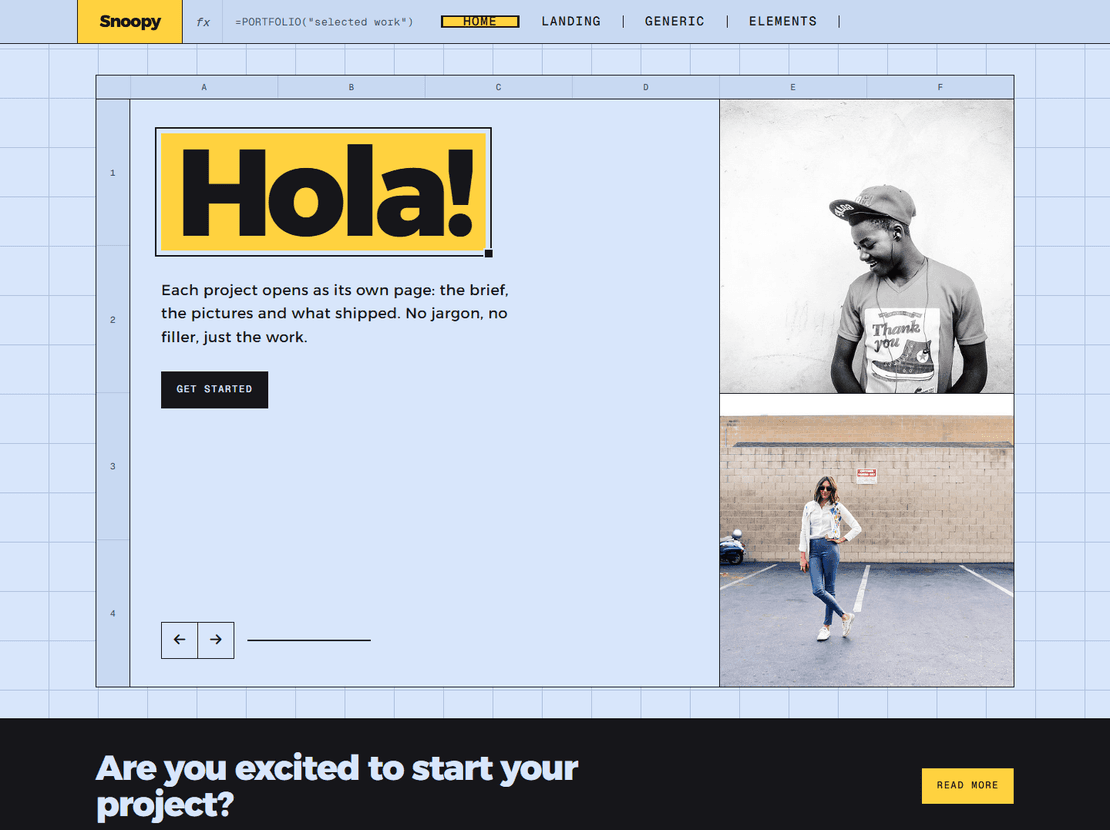
Task: Click the =PORTFOLIO("selected work") formula text
Action: [324, 22]
